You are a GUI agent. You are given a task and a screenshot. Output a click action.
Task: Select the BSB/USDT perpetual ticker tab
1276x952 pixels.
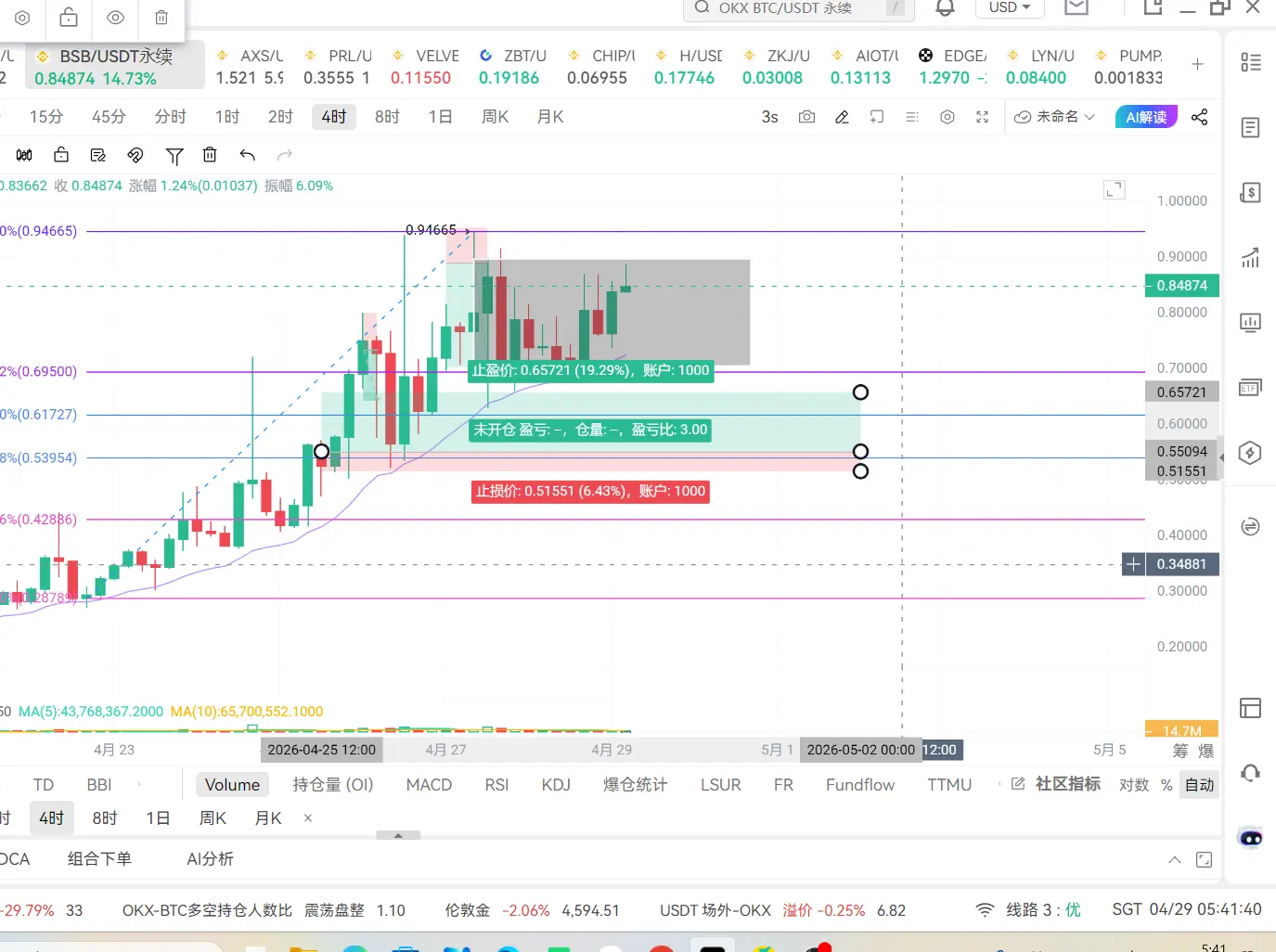[115, 67]
